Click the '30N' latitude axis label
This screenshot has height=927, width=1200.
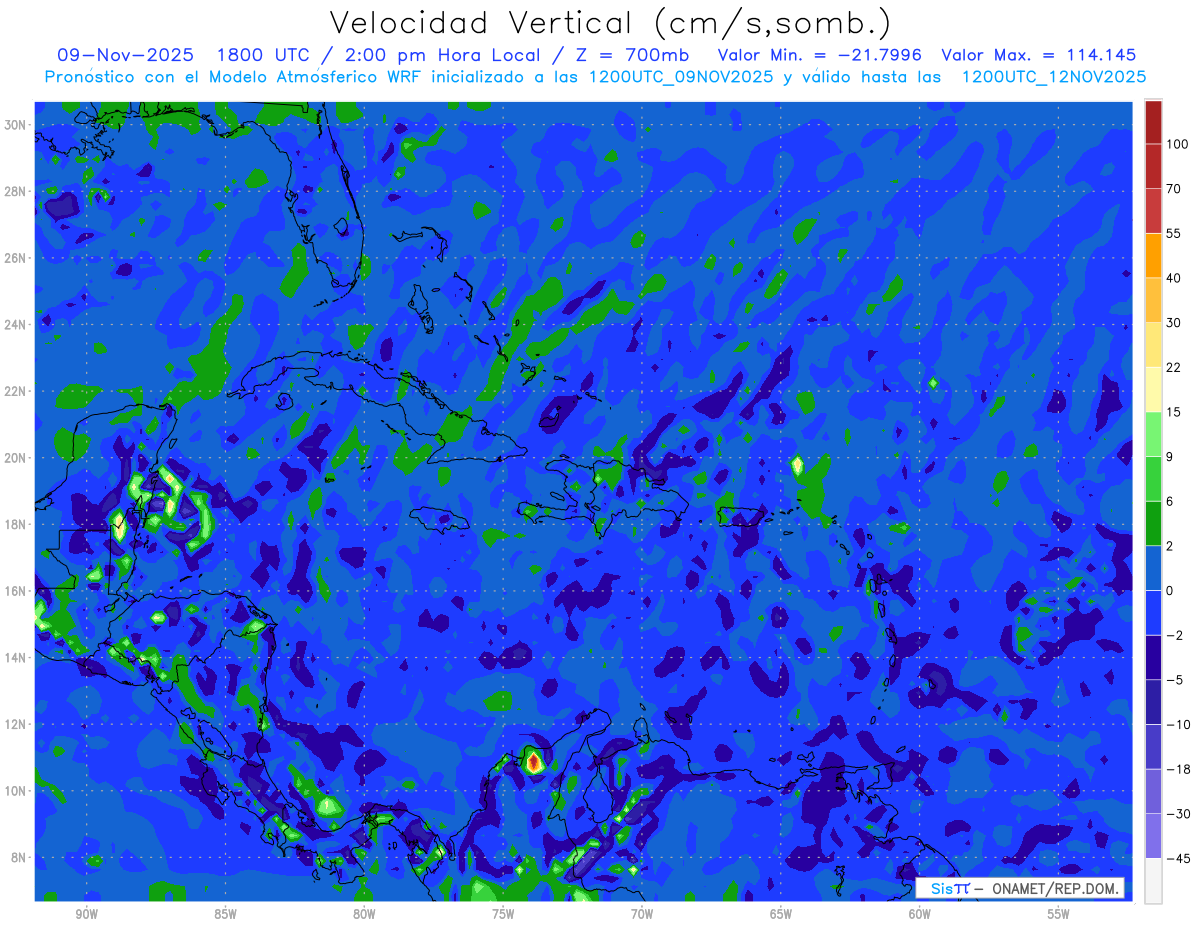17,125
